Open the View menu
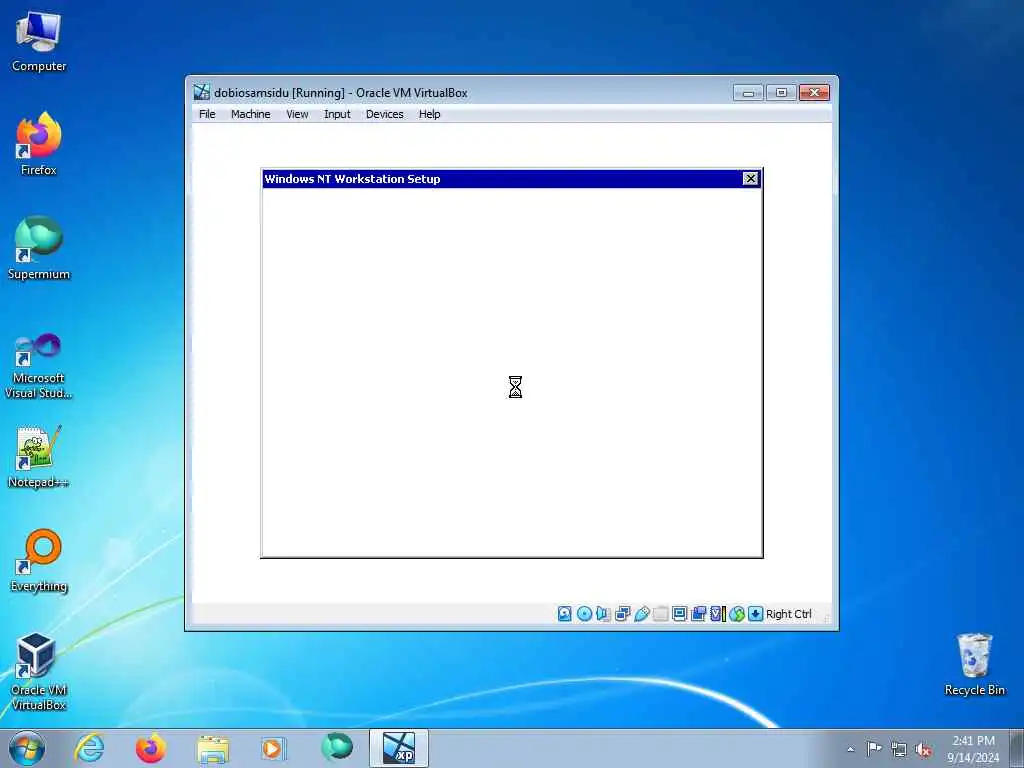 click(x=297, y=114)
